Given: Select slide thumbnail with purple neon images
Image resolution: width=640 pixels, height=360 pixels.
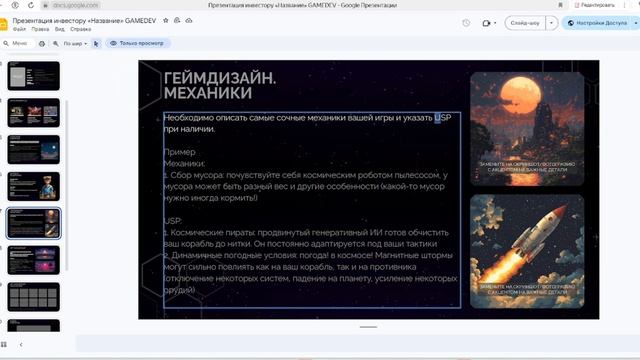Looking at the screenshot, I should (33, 260).
